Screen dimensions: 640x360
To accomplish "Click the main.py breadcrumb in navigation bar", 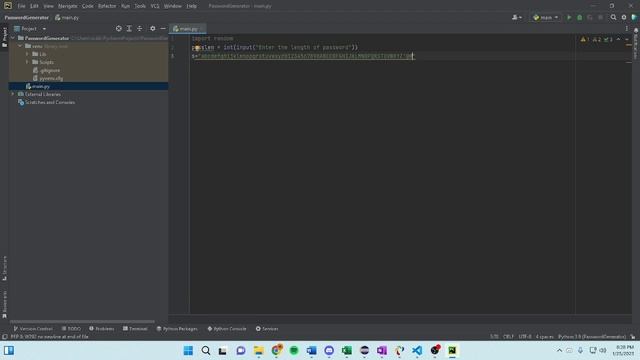I will tap(67, 18).
